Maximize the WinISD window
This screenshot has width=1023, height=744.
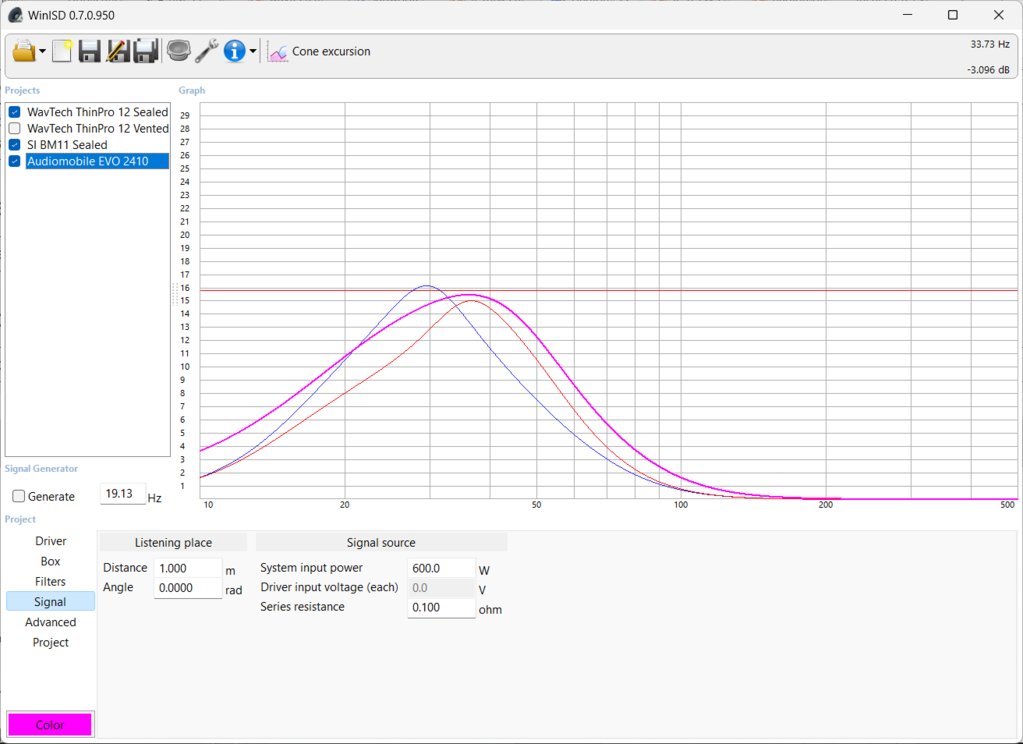pos(953,15)
